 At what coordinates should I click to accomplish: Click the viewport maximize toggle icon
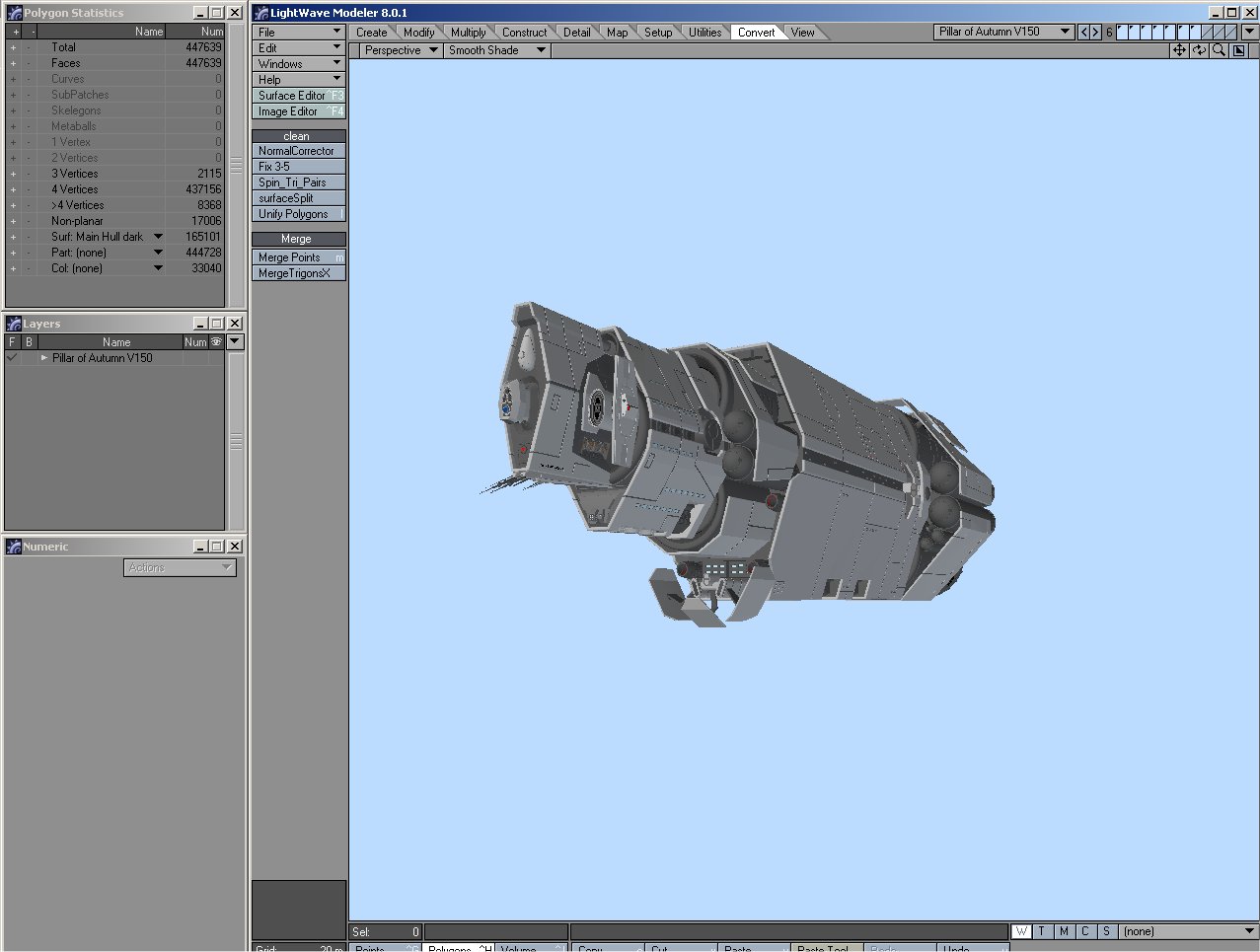pyautogui.click(x=1239, y=50)
